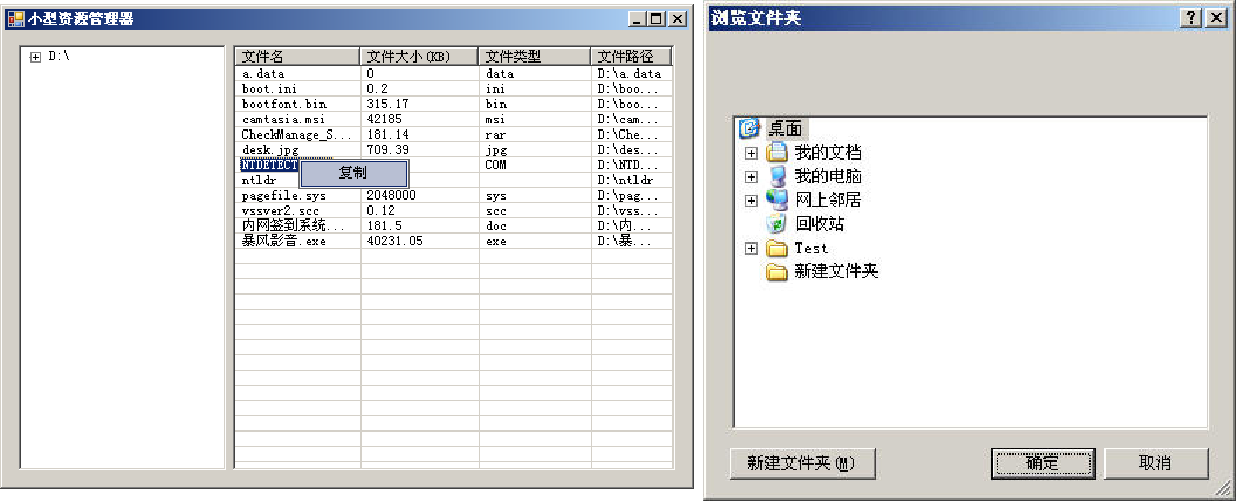Click the 小型资源管理器 window title icon
Screen dimensions: 1236x502
coord(15,19)
